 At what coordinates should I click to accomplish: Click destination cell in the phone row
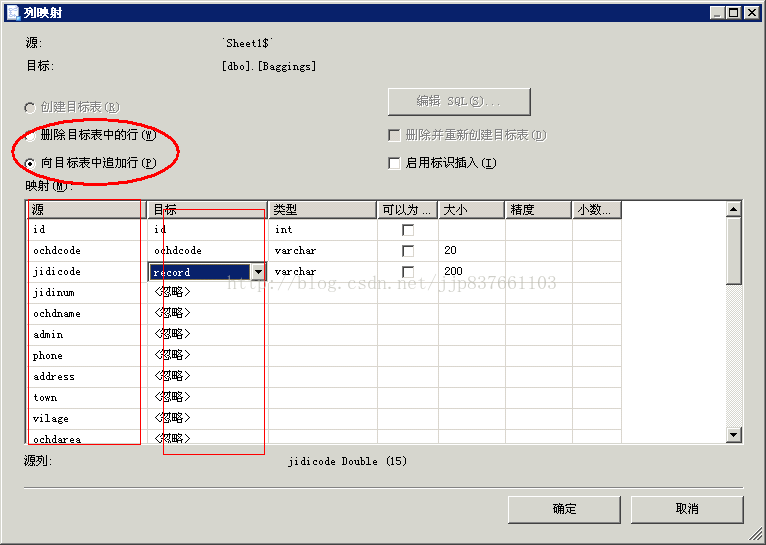coord(208,356)
